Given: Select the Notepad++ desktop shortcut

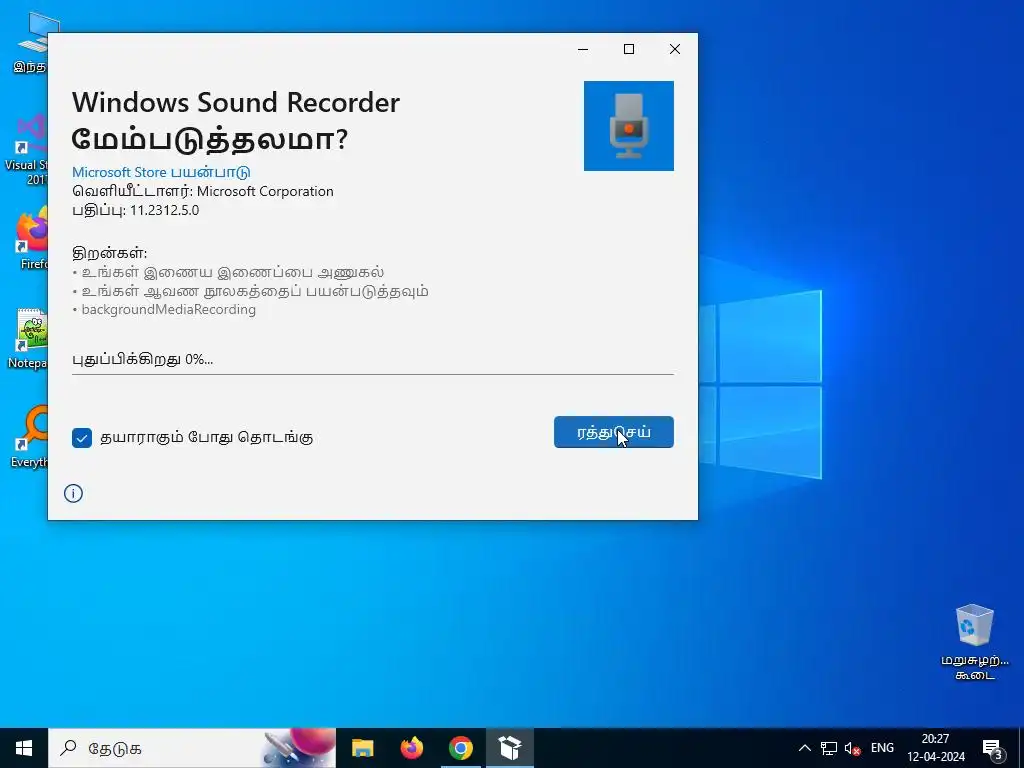Looking at the screenshot, I should click(27, 338).
